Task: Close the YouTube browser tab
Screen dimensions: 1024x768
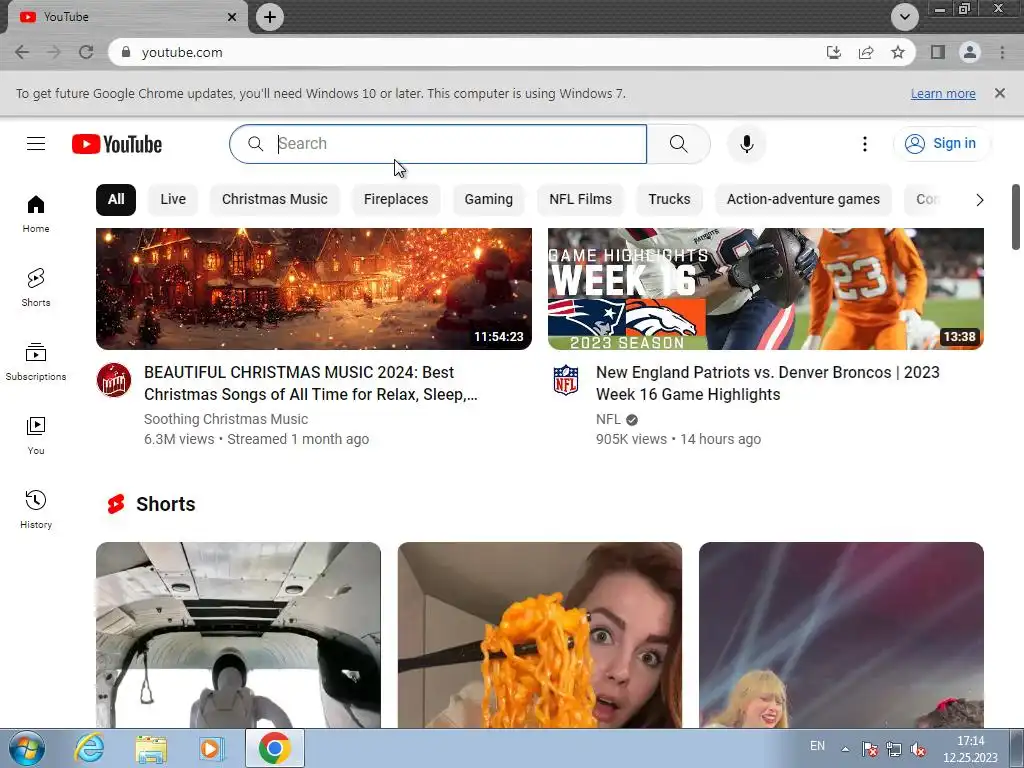Action: click(232, 17)
